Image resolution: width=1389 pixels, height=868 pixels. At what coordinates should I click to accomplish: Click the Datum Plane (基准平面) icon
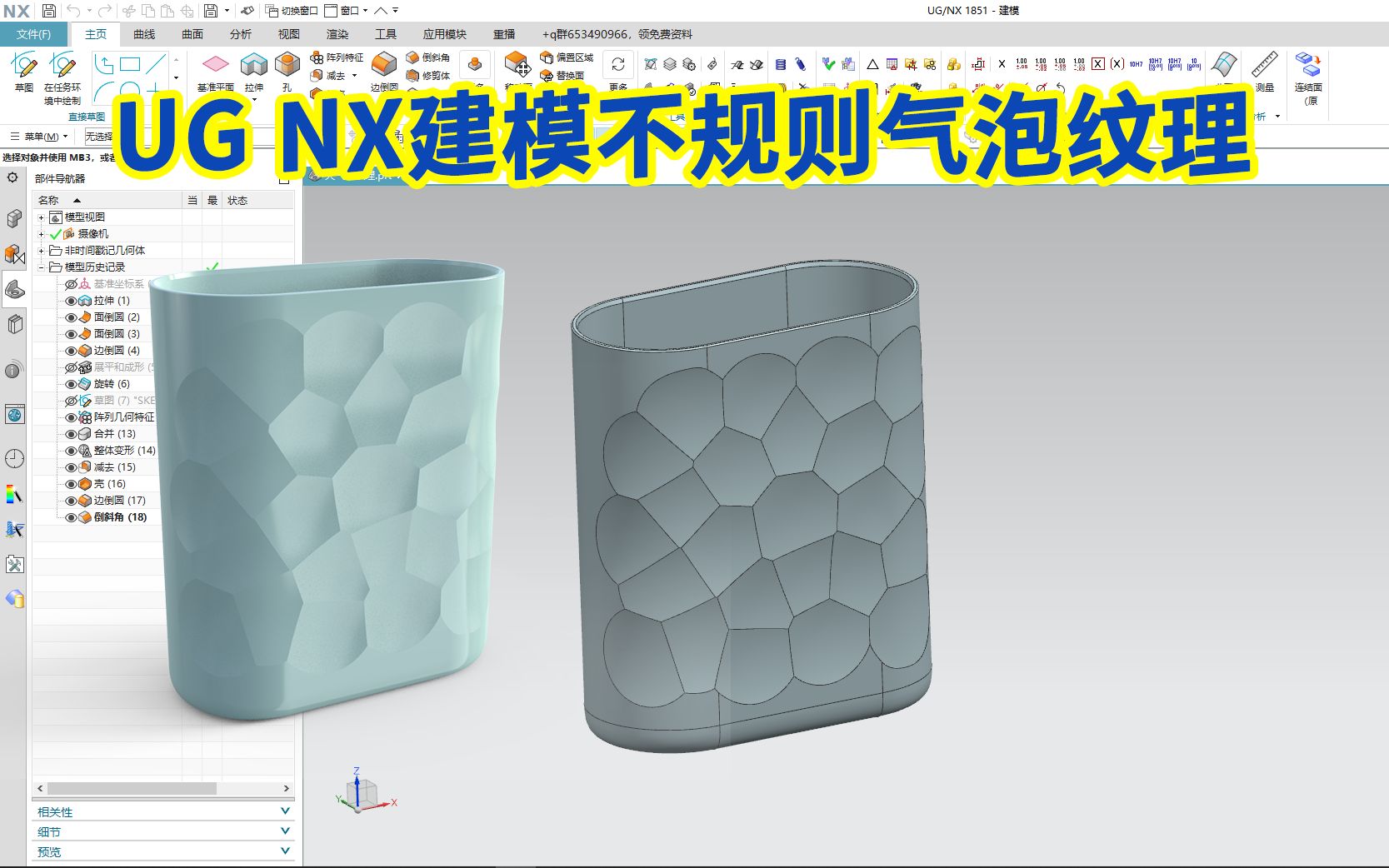point(215,64)
